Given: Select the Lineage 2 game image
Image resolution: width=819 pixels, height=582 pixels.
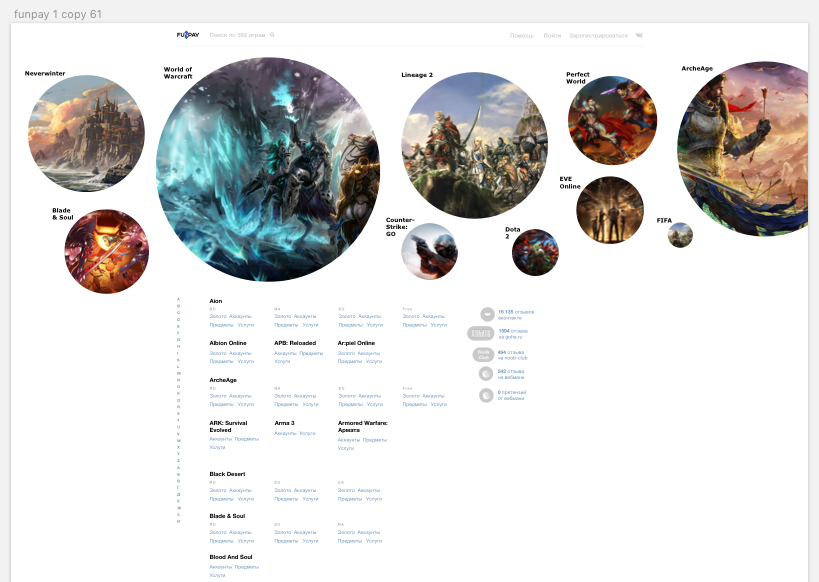Looking at the screenshot, I should click(474, 145).
